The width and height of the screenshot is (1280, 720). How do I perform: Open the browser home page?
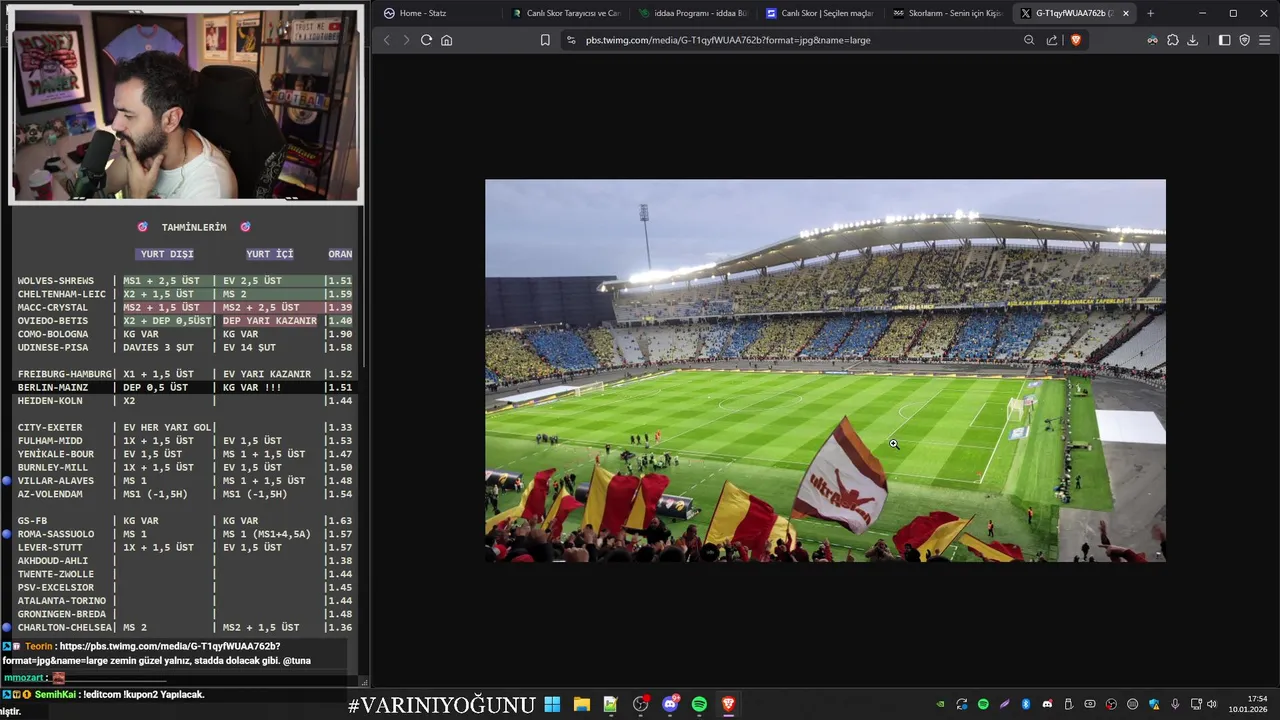click(446, 40)
